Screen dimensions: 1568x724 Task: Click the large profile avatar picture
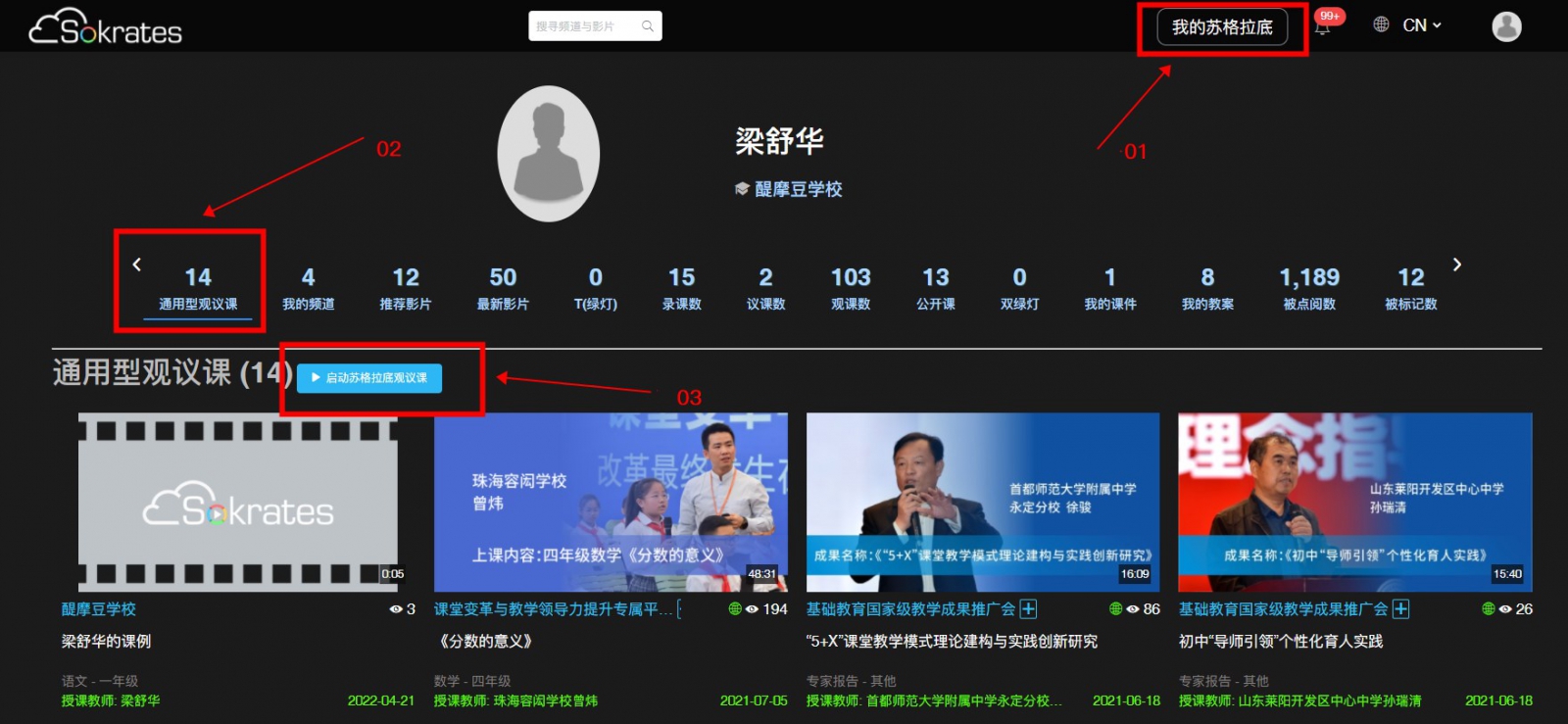click(x=549, y=154)
